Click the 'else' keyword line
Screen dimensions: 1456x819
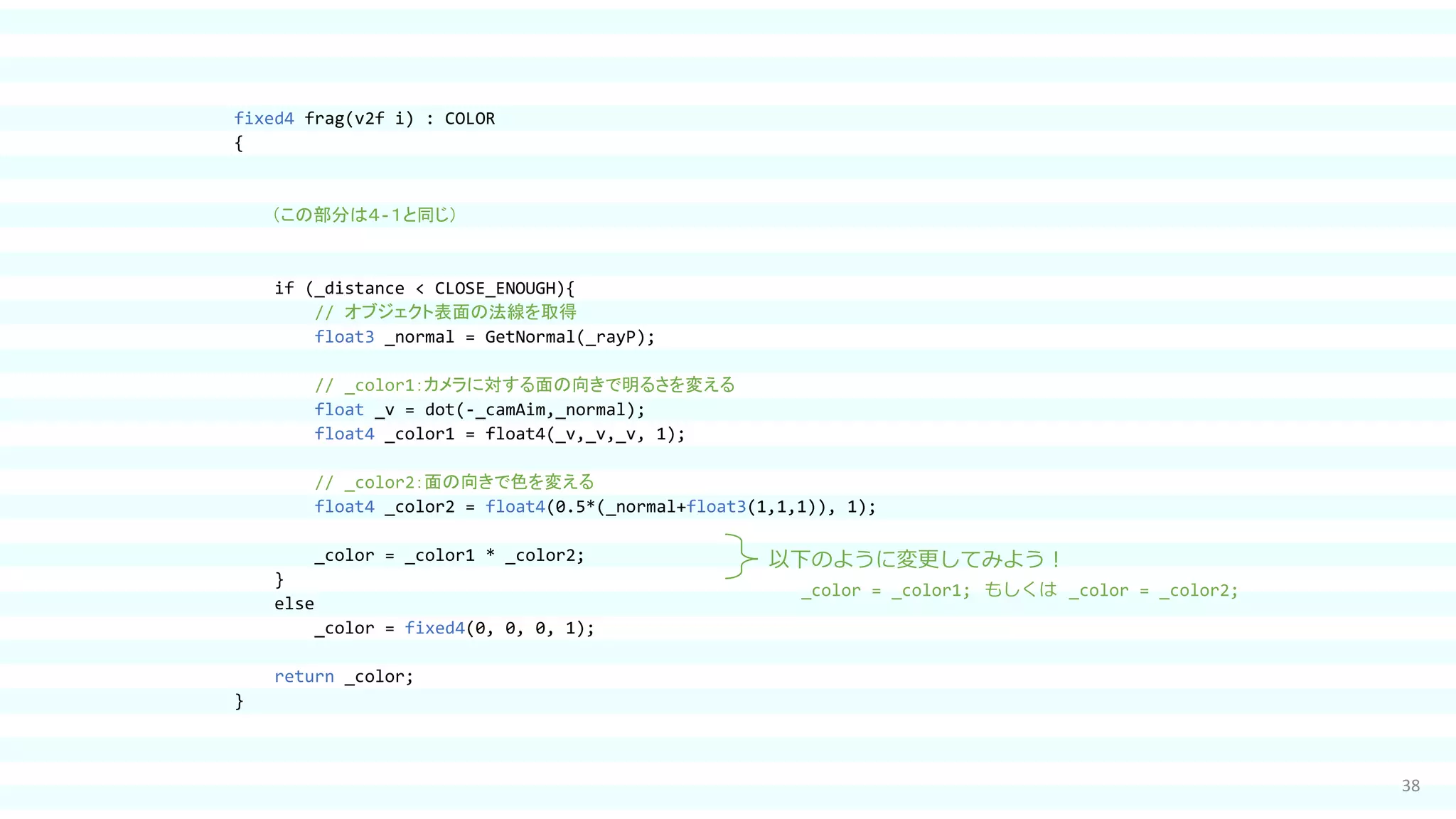pyautogui.click(x=294, y=604)
